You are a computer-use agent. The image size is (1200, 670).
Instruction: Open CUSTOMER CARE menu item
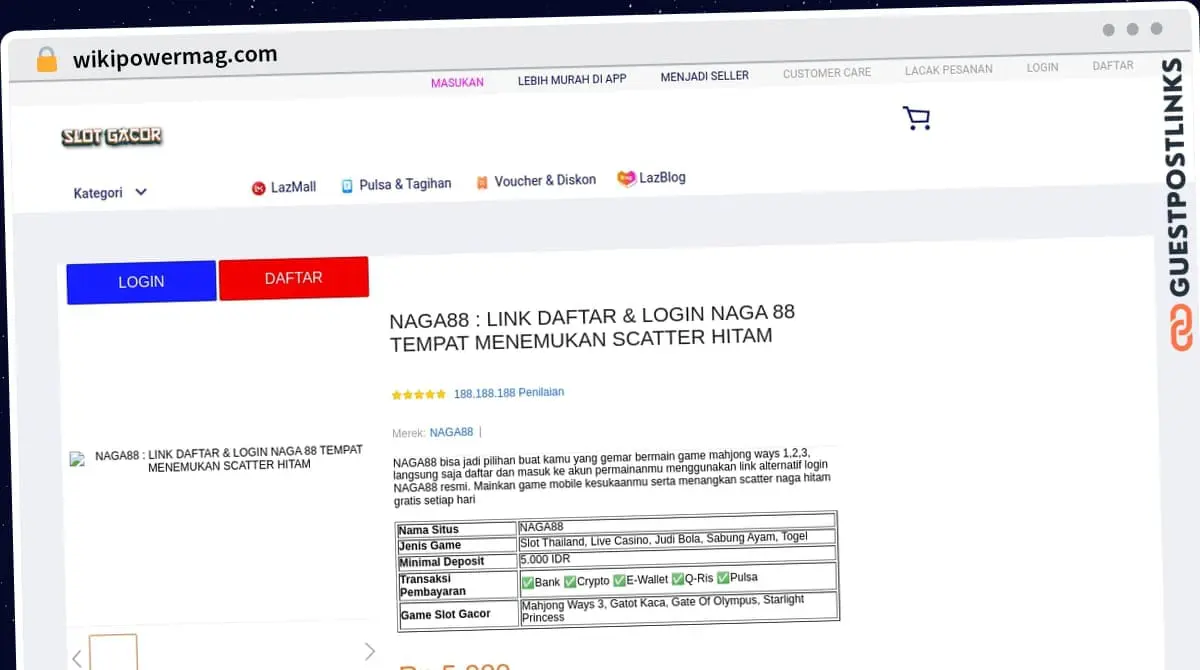point(827,73)
